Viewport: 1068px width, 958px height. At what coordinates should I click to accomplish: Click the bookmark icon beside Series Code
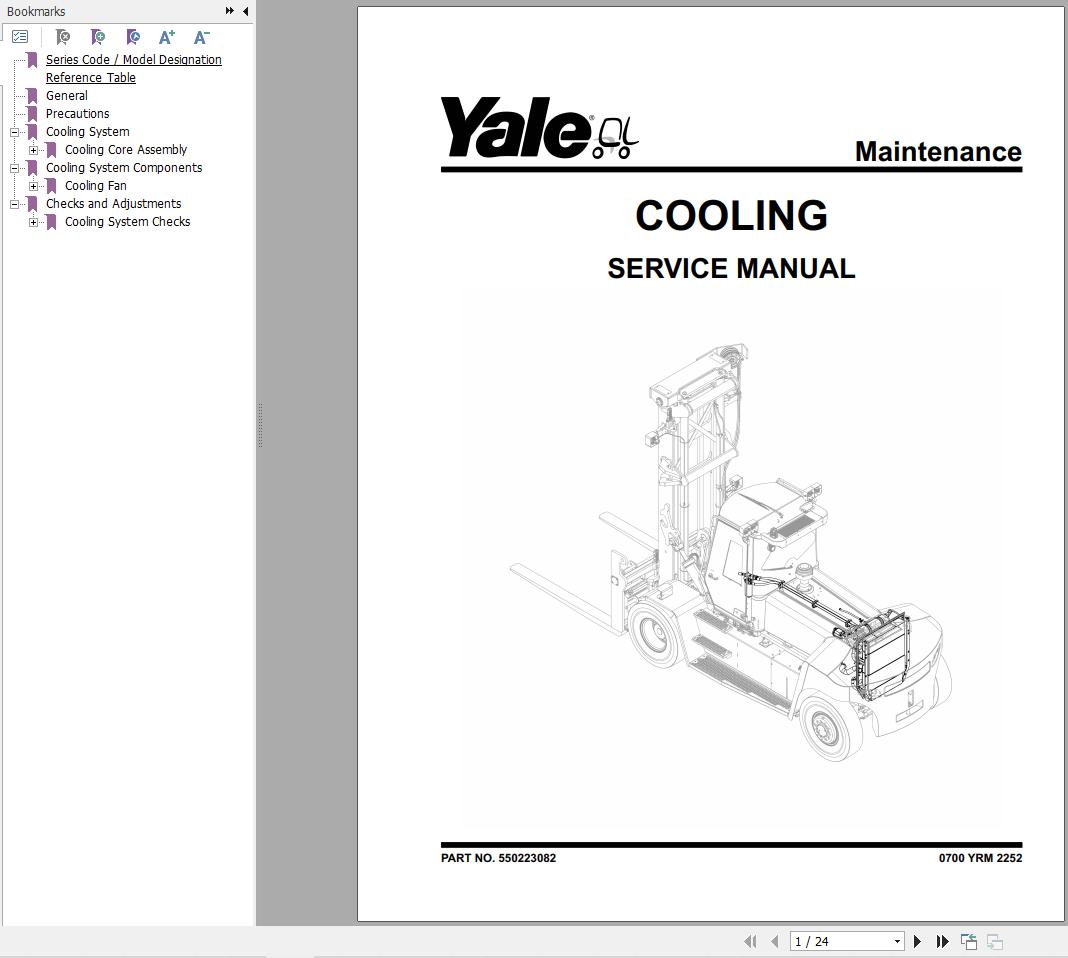pyautogui.click(x=32, y=60)
